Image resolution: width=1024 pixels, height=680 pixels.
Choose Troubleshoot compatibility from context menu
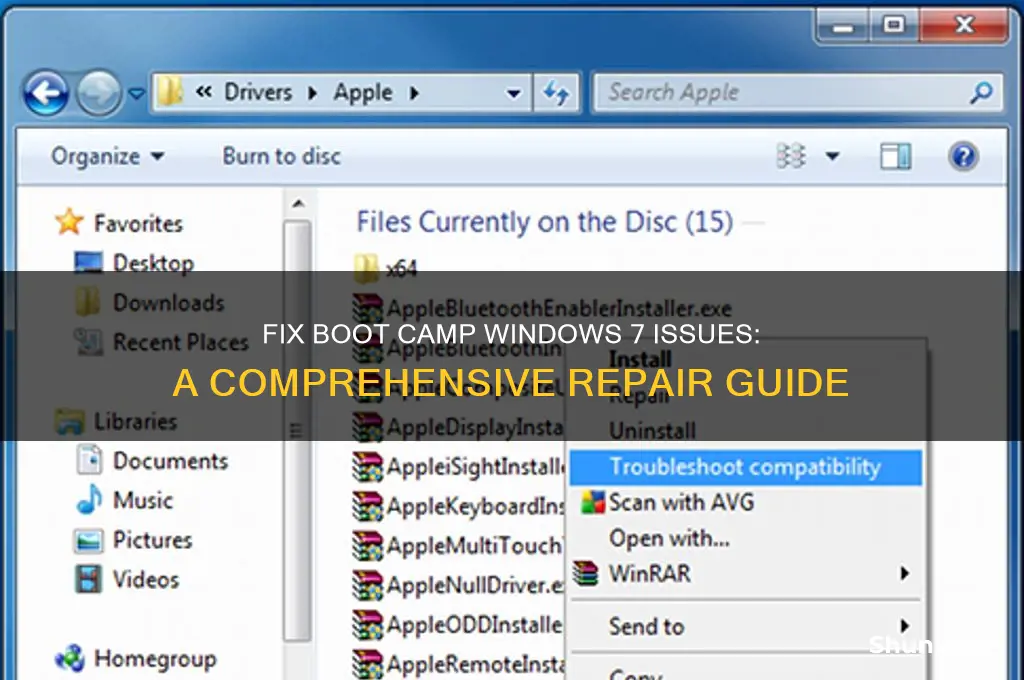[x=745, y=468]
